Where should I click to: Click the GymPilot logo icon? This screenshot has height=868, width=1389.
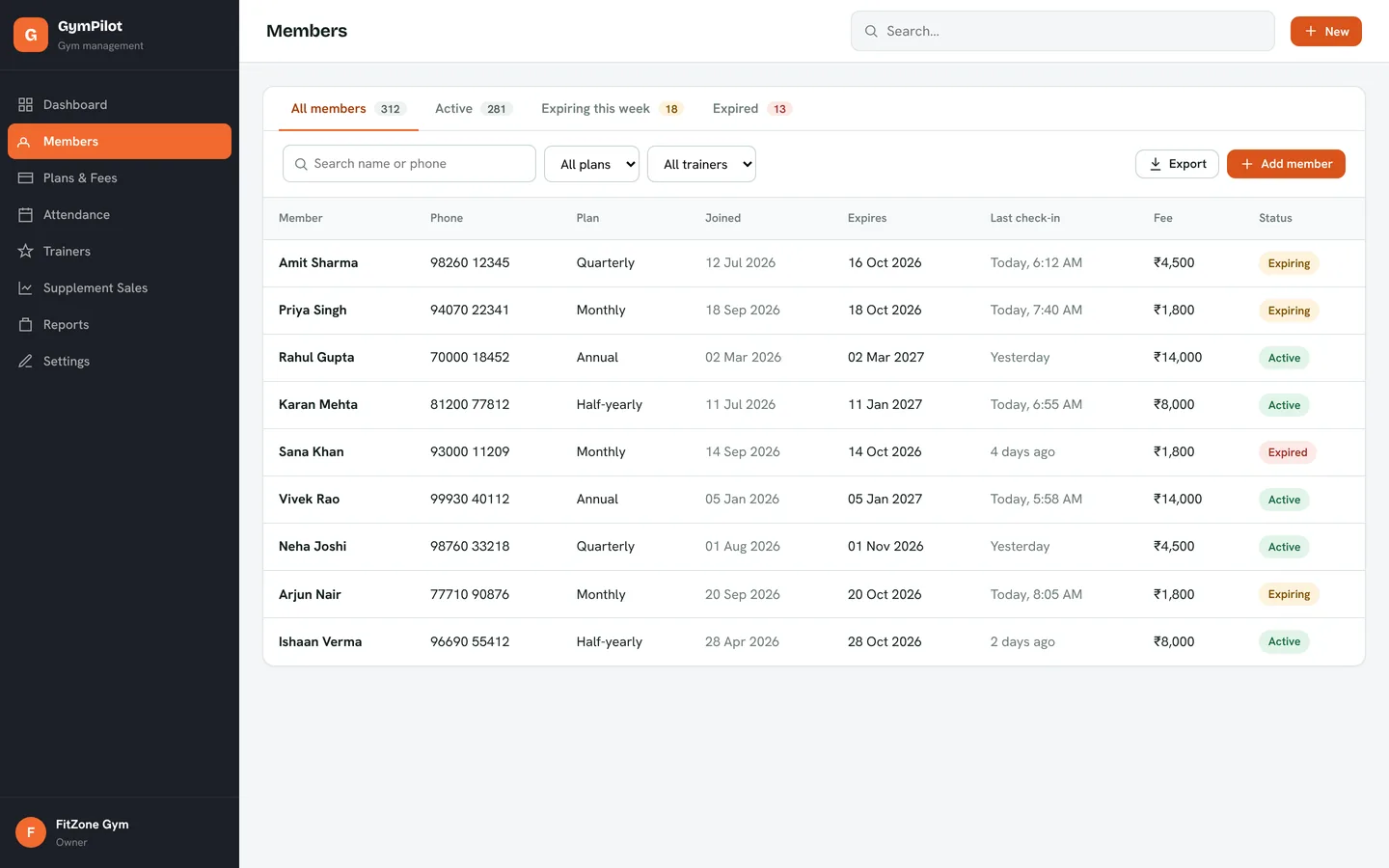31,35
